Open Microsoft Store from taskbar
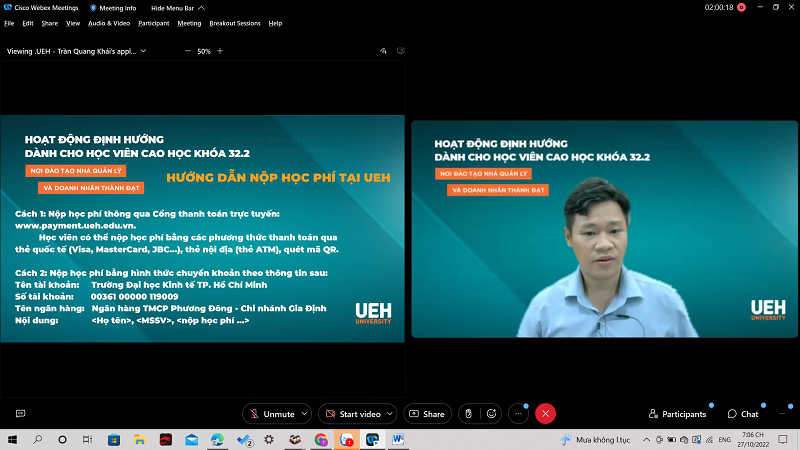 pos(114,440)
